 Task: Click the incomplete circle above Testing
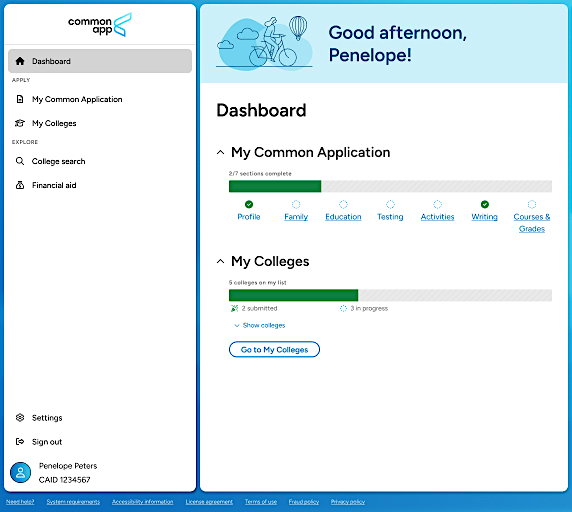(x=390, y=204)
